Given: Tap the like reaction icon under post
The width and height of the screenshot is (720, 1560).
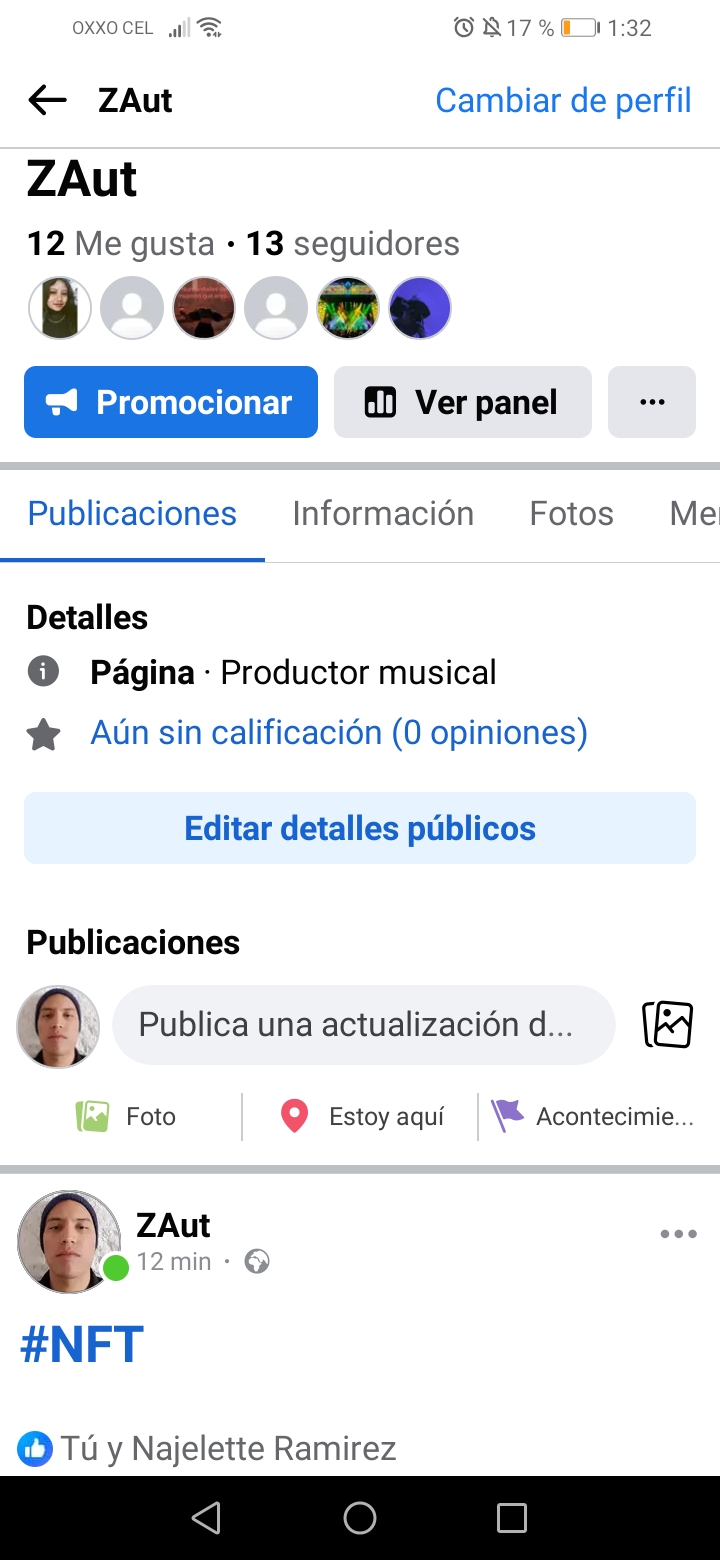Looking at the screenshot, I should click(x=35, y=1448).
